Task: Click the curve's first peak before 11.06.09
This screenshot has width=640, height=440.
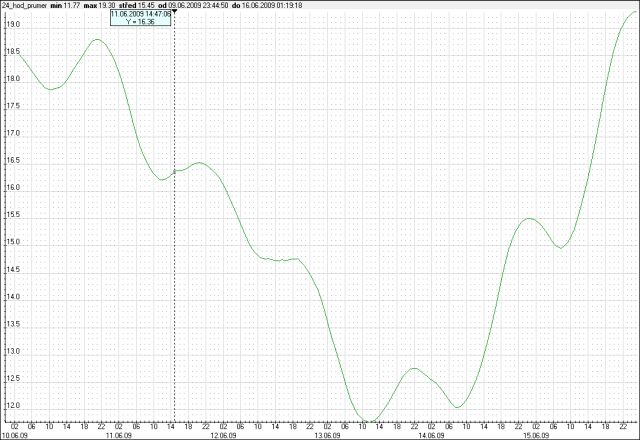Action: 97,40
